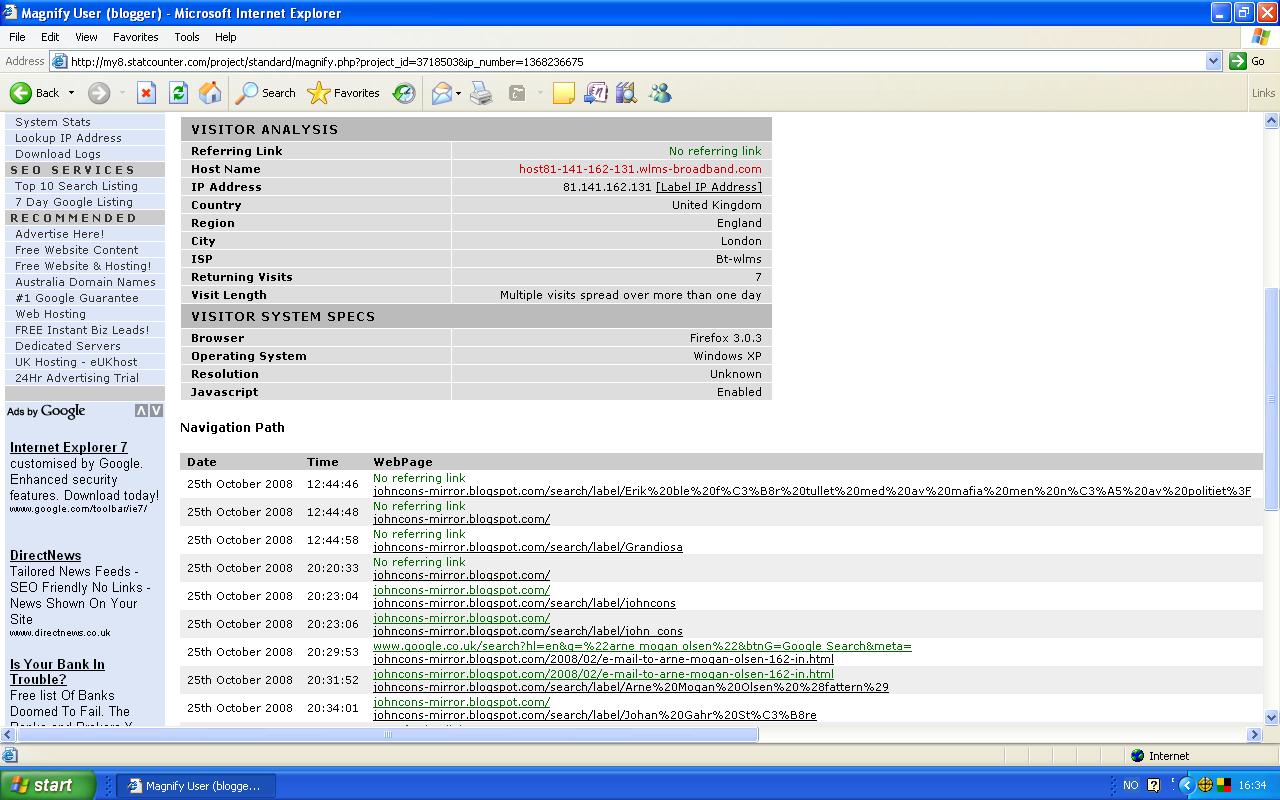
Task: Open Australia Domain Names link
Action: tap(85, 282)
